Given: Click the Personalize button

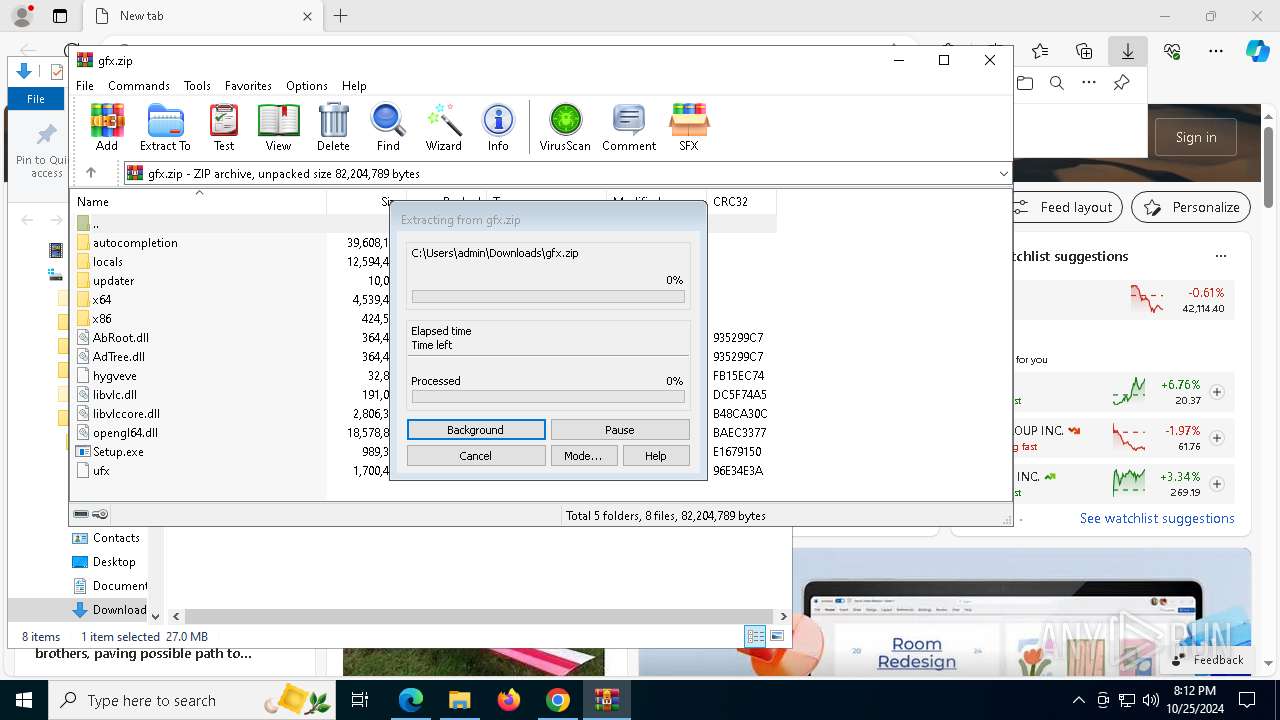Looking at the screenshot, I should tap(1191, 207).
